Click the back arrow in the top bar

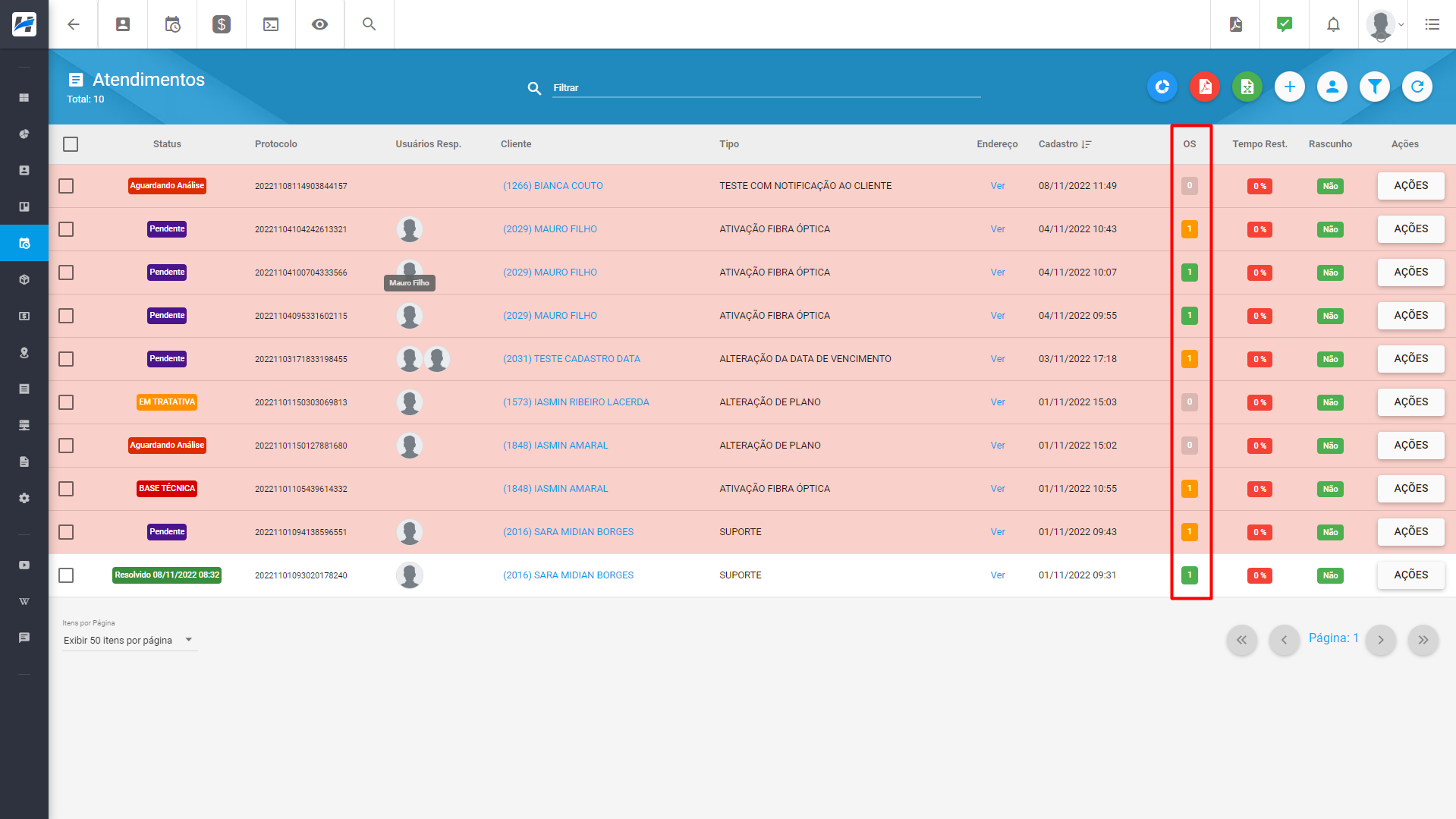(74, 24)
